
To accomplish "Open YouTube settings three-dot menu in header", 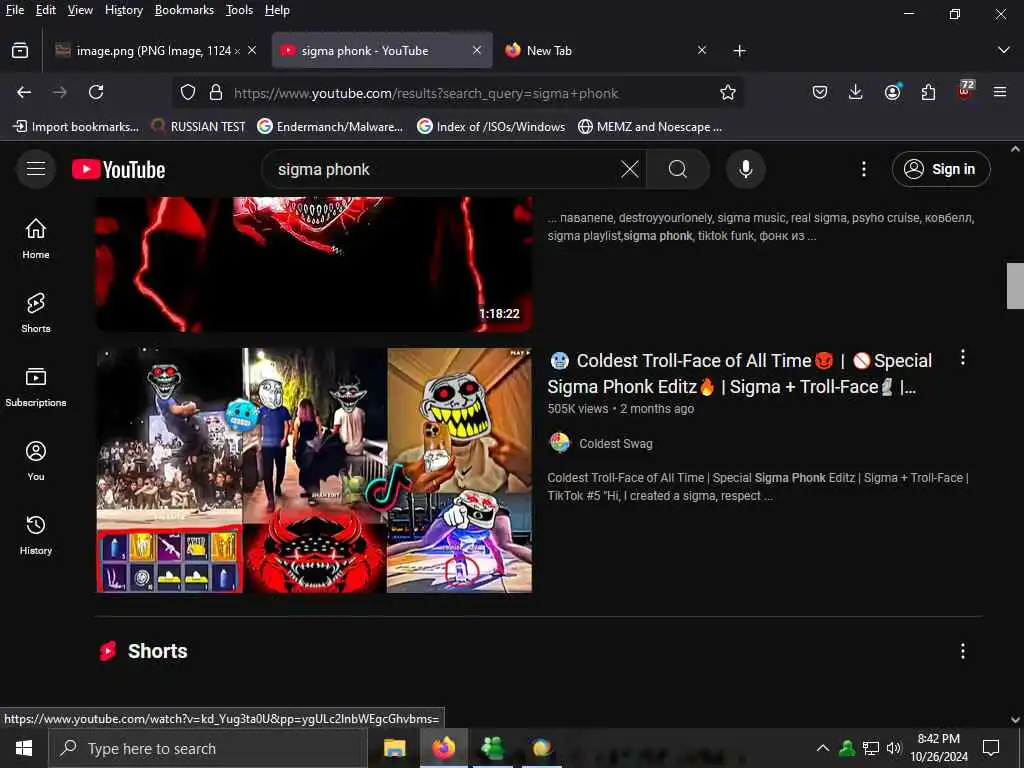I will click(863, 170).
